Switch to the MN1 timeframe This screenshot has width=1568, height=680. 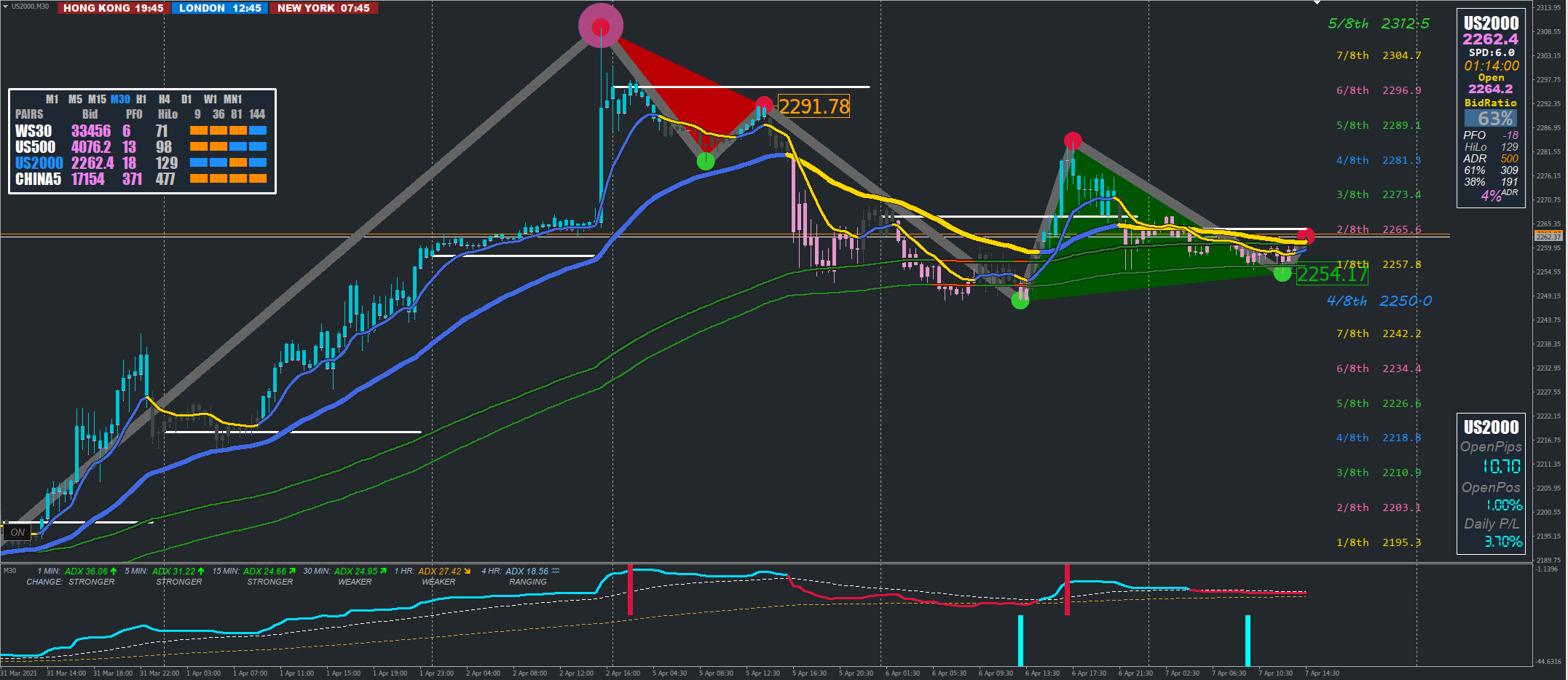click(x=233, y=99)
